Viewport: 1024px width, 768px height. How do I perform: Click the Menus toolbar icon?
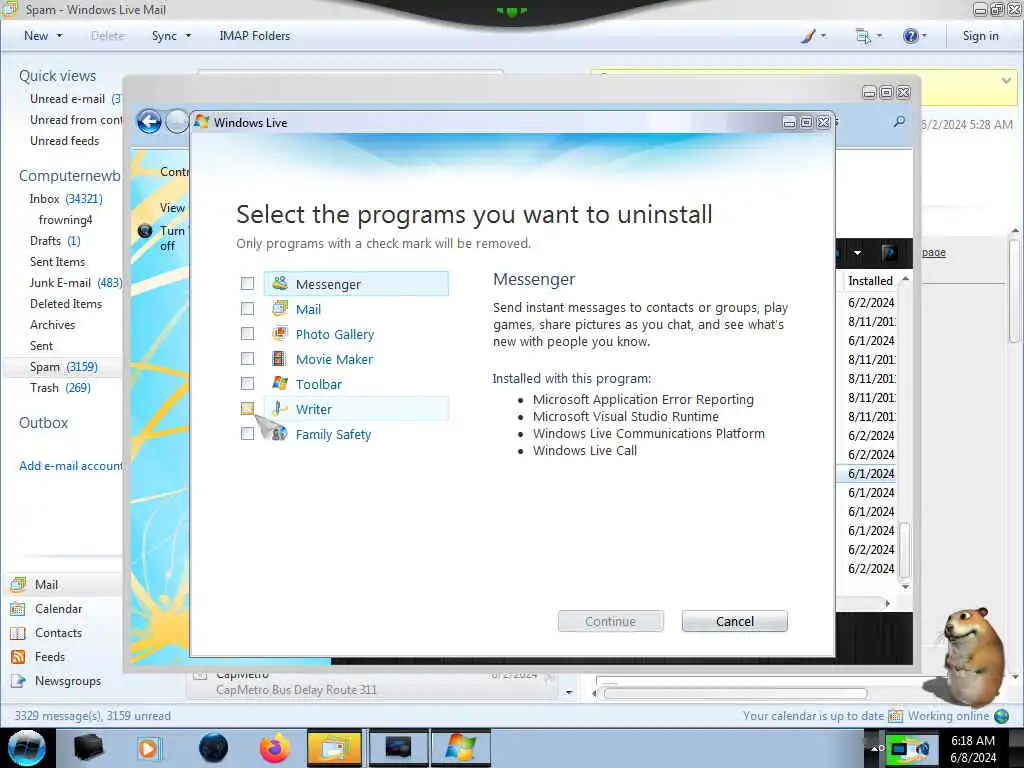(863, 37)
